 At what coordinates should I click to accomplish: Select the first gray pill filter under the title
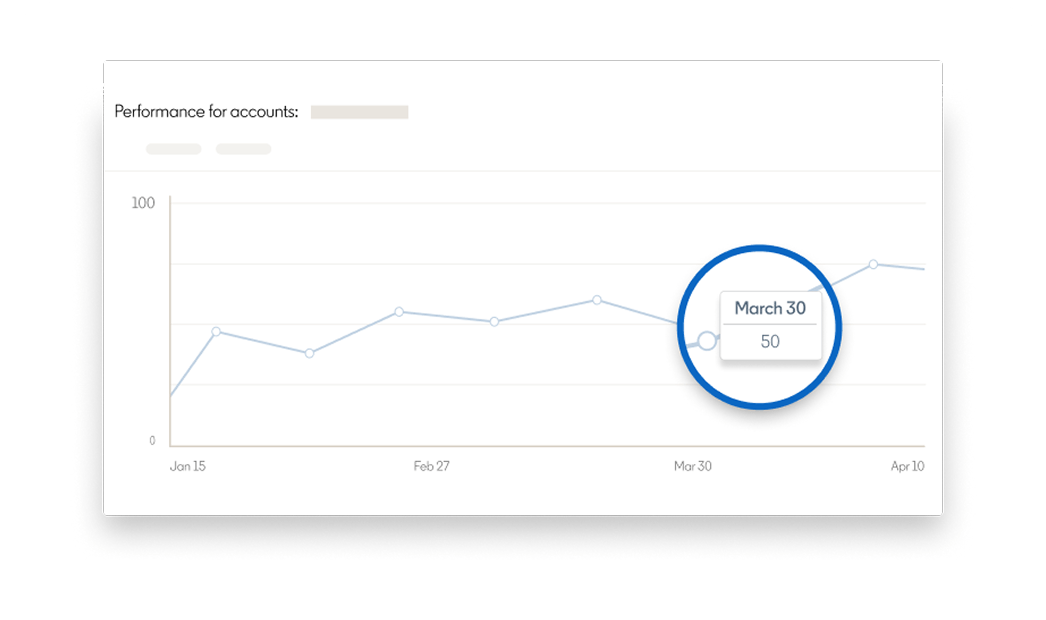pyautogui.click(x=174, y=149)
